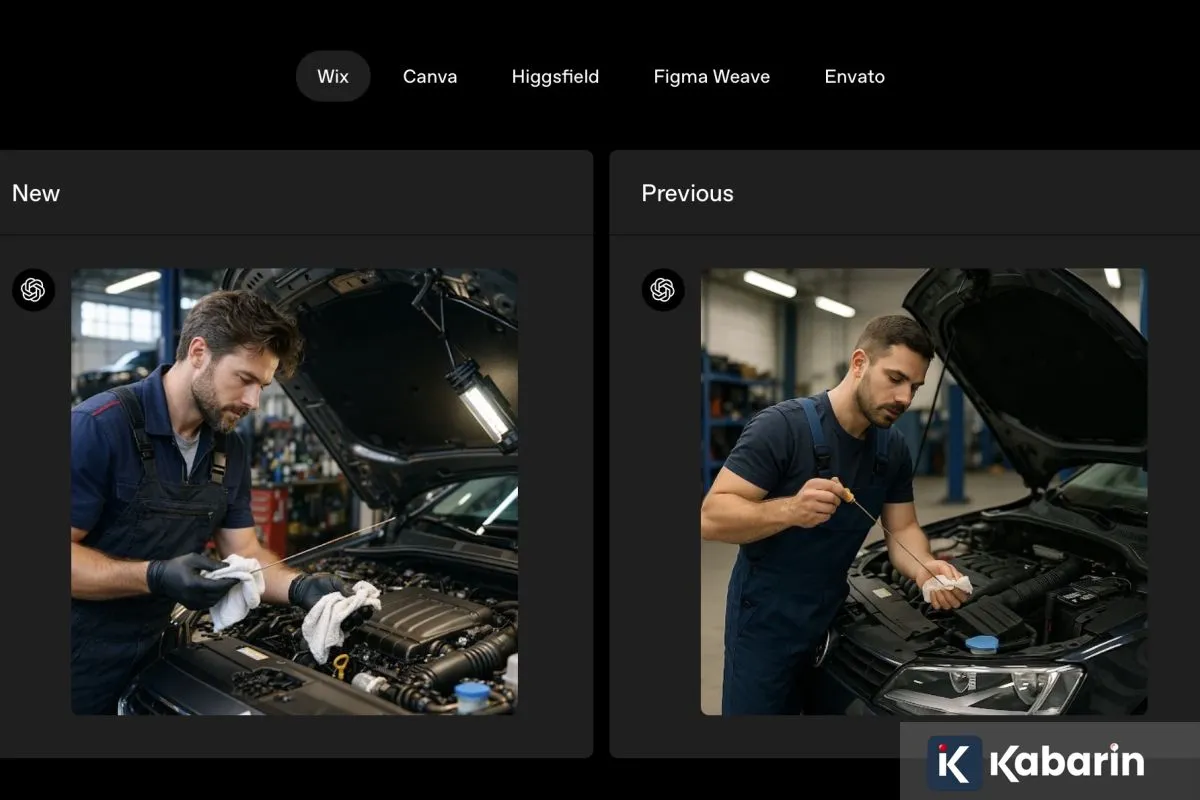Switch to the Canva tab
This screenshot has height=800, width=1200.
[x=430, y=77]
